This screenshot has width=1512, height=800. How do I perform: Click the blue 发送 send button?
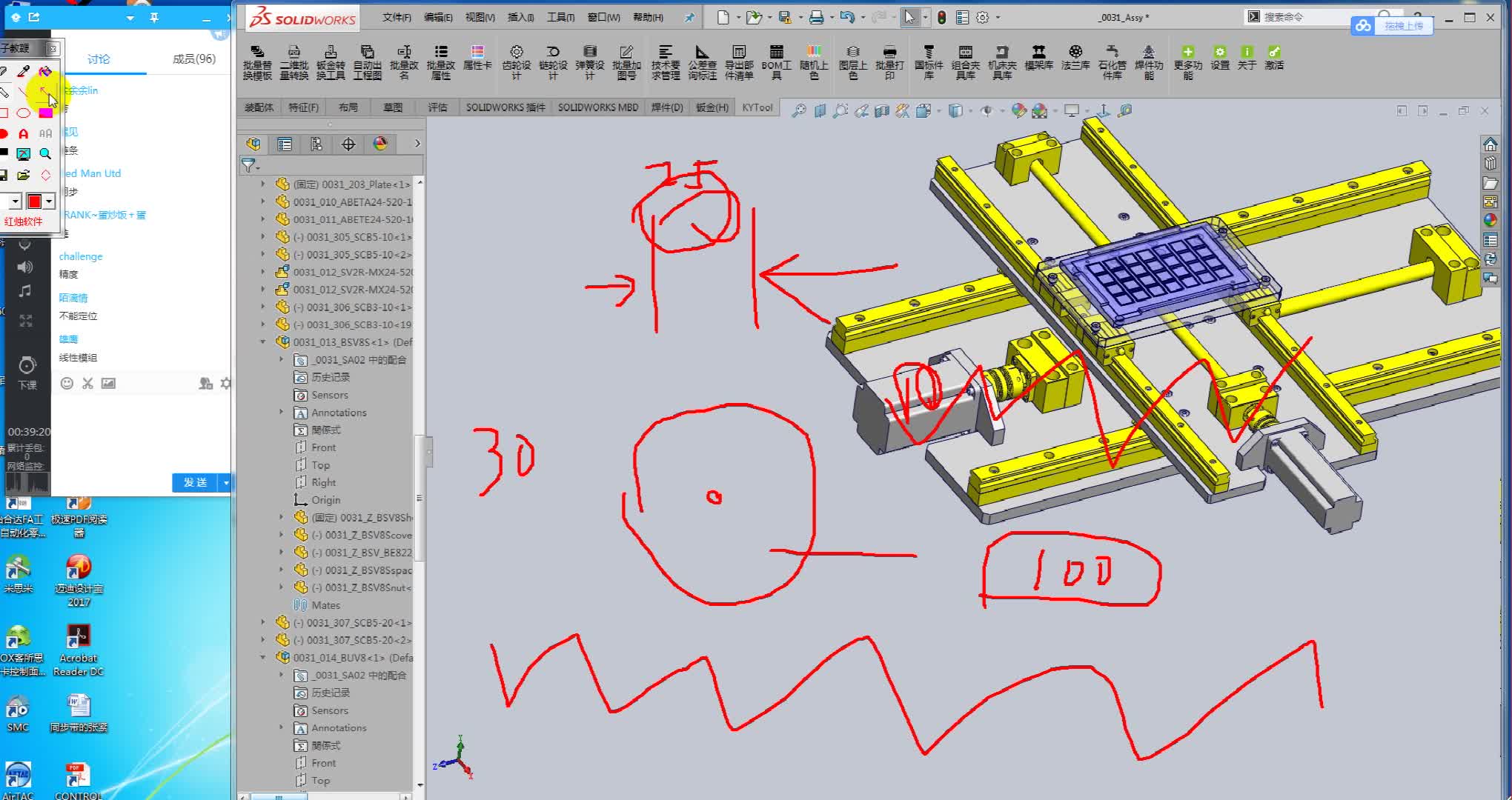195,482
